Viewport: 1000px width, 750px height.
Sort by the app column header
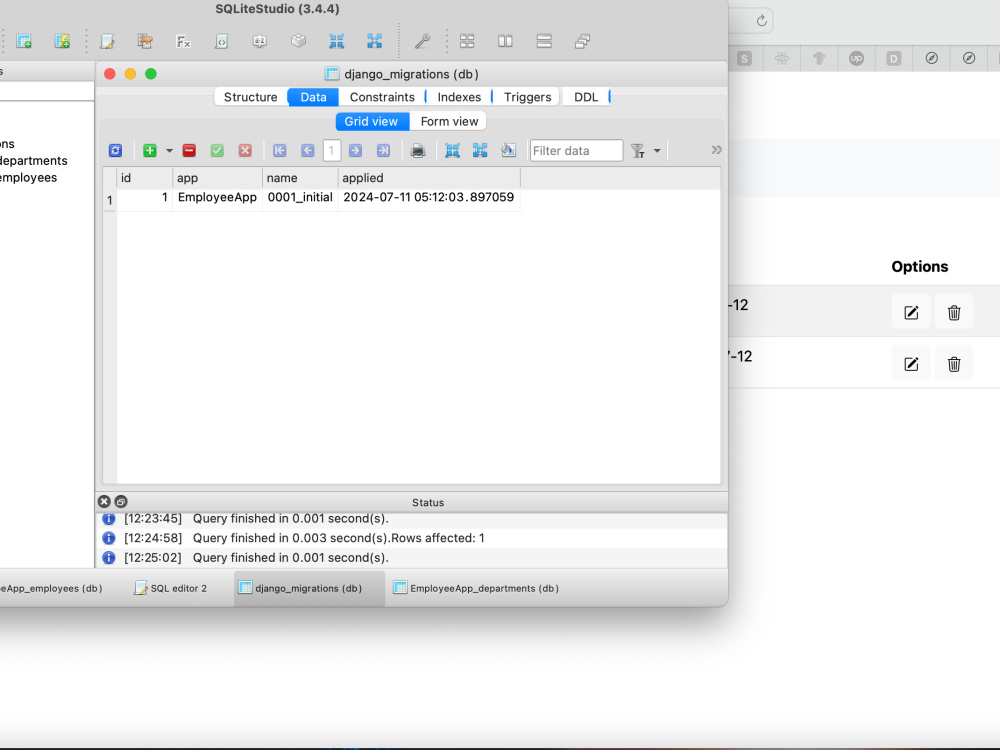[x=217, y=178]
